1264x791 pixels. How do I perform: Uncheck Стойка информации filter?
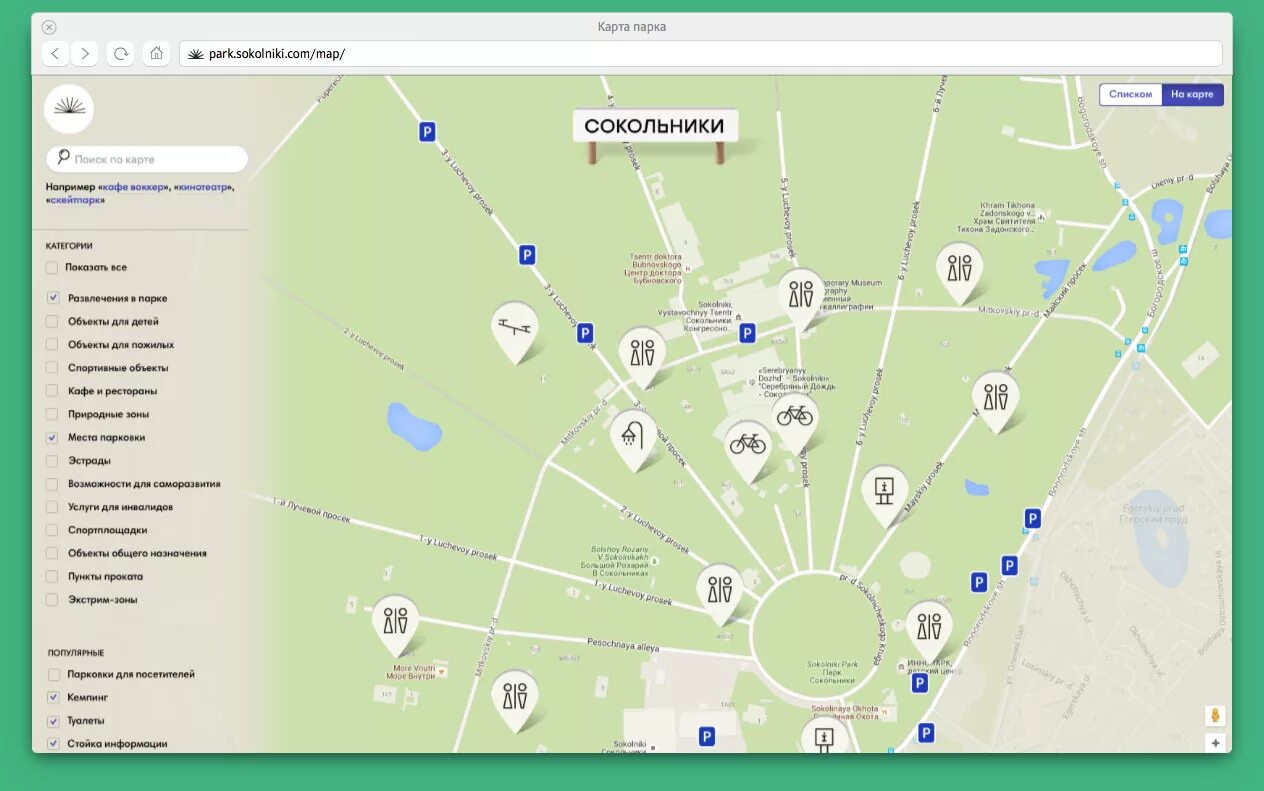(53, 744)
